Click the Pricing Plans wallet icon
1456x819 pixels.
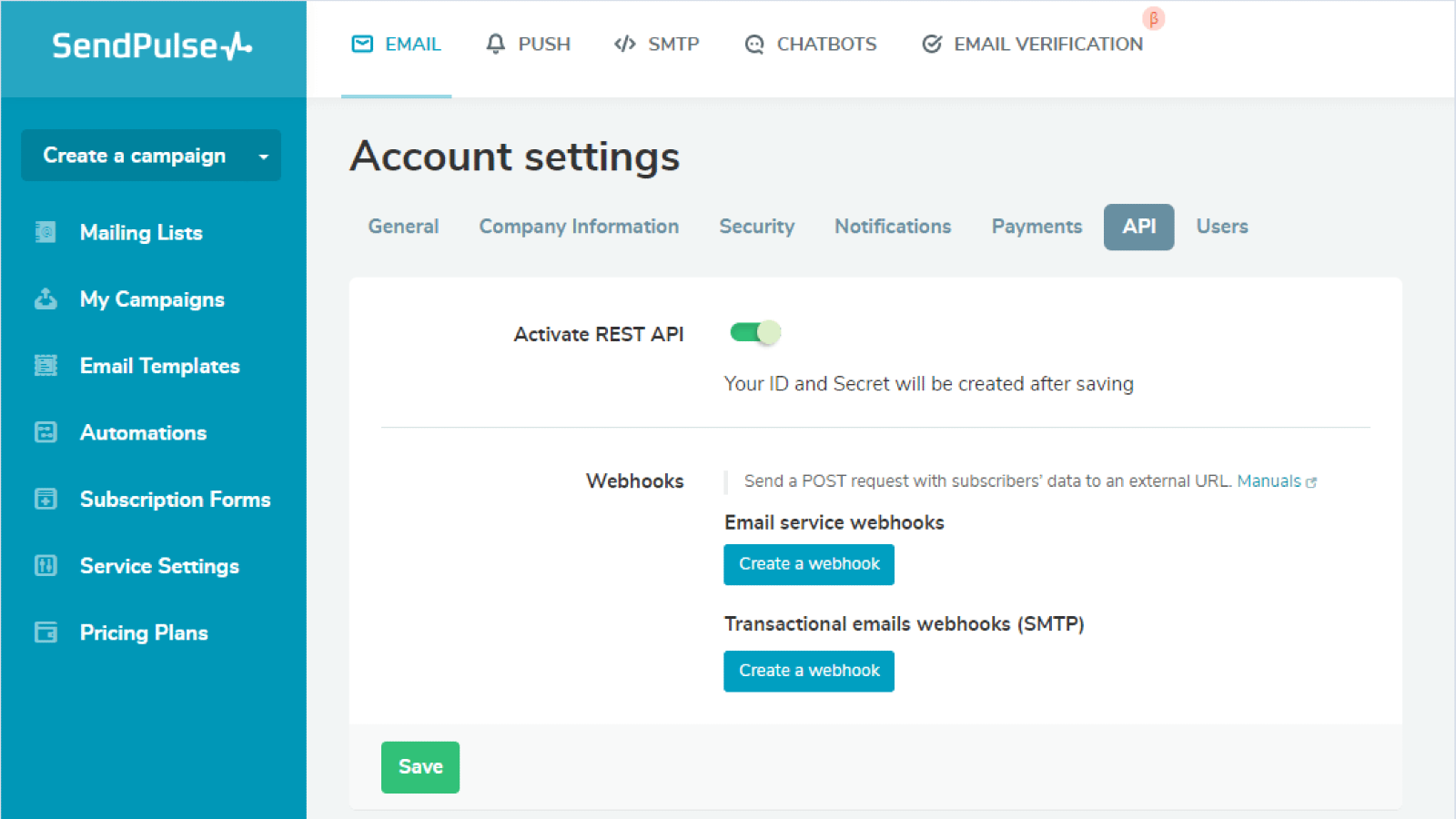45,632
